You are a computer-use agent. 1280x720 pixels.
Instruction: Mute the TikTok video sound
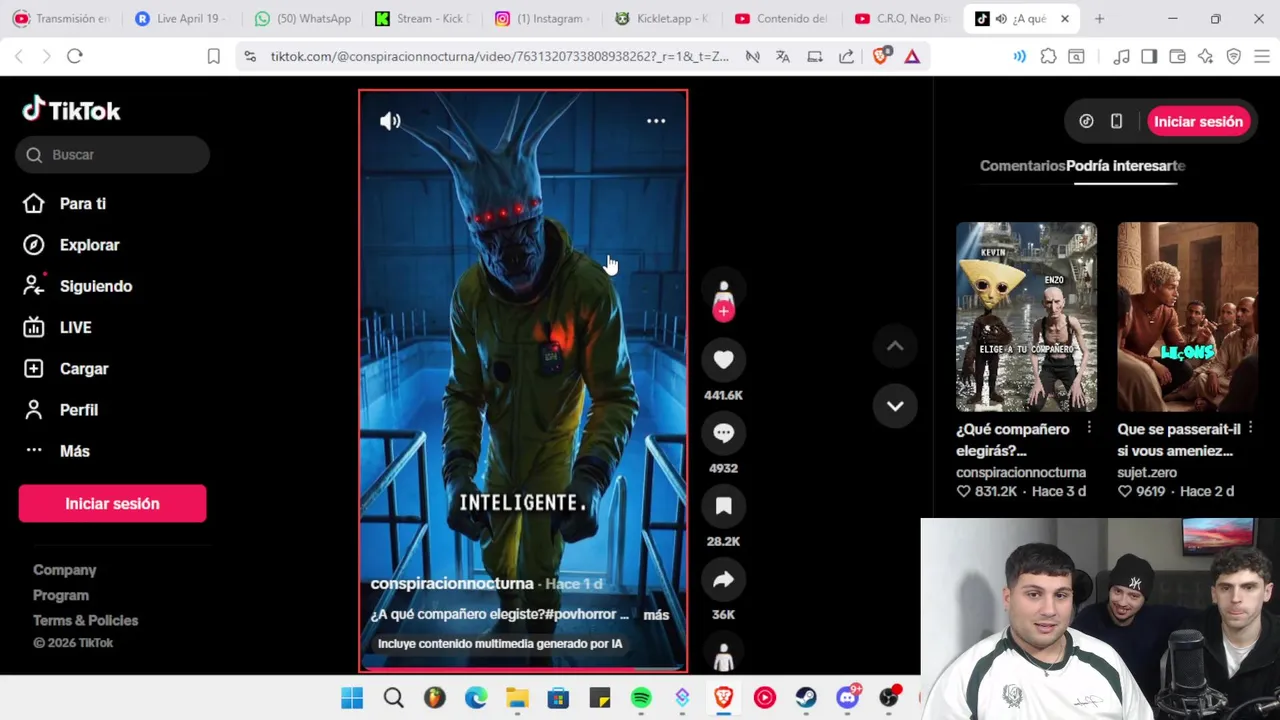click(390, 121)
